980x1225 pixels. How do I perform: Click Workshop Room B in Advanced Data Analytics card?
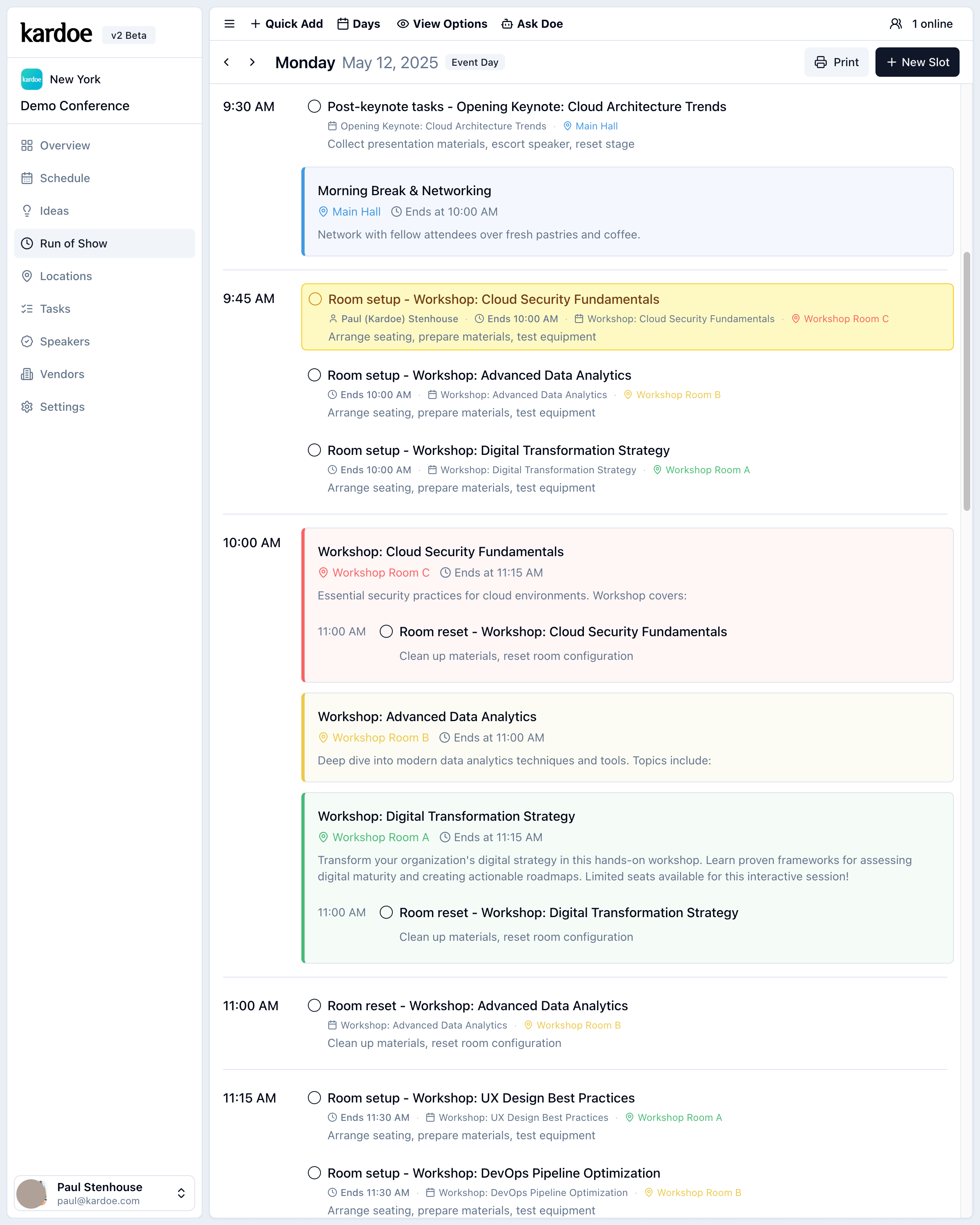tap(373, 737)
